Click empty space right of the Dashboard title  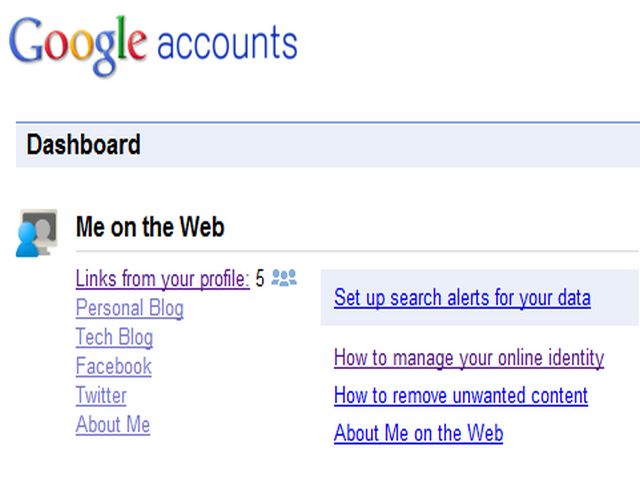point(400,145)
